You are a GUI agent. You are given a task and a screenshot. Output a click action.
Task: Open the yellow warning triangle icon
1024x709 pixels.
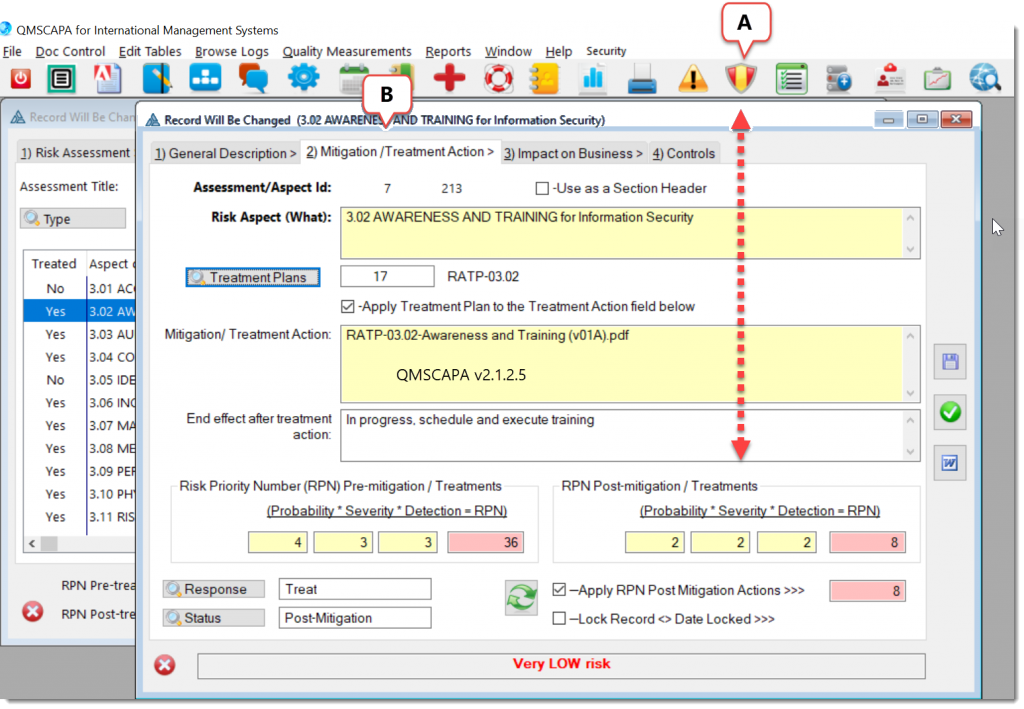point(693,80)
